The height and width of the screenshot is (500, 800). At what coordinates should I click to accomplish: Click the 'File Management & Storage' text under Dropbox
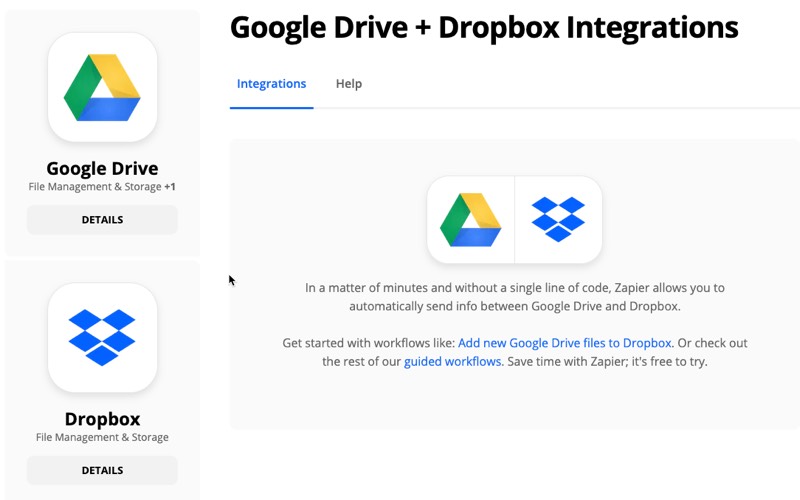coord(102,437)
